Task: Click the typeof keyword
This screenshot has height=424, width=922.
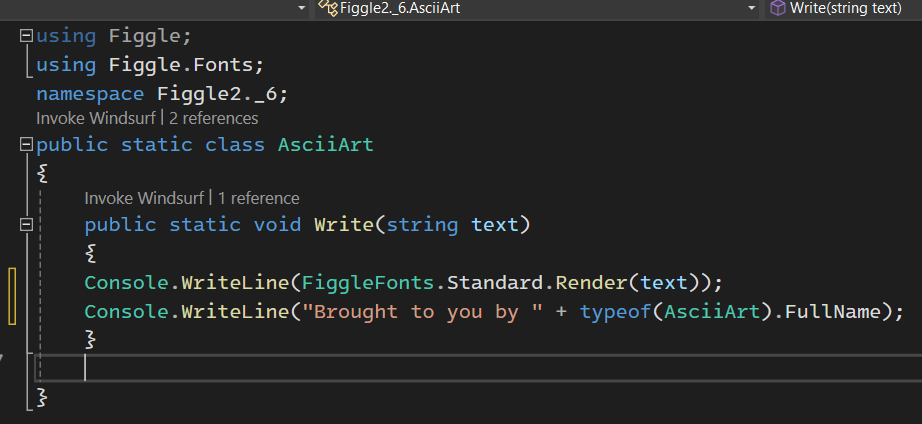Action: click(x=615, y=312)
